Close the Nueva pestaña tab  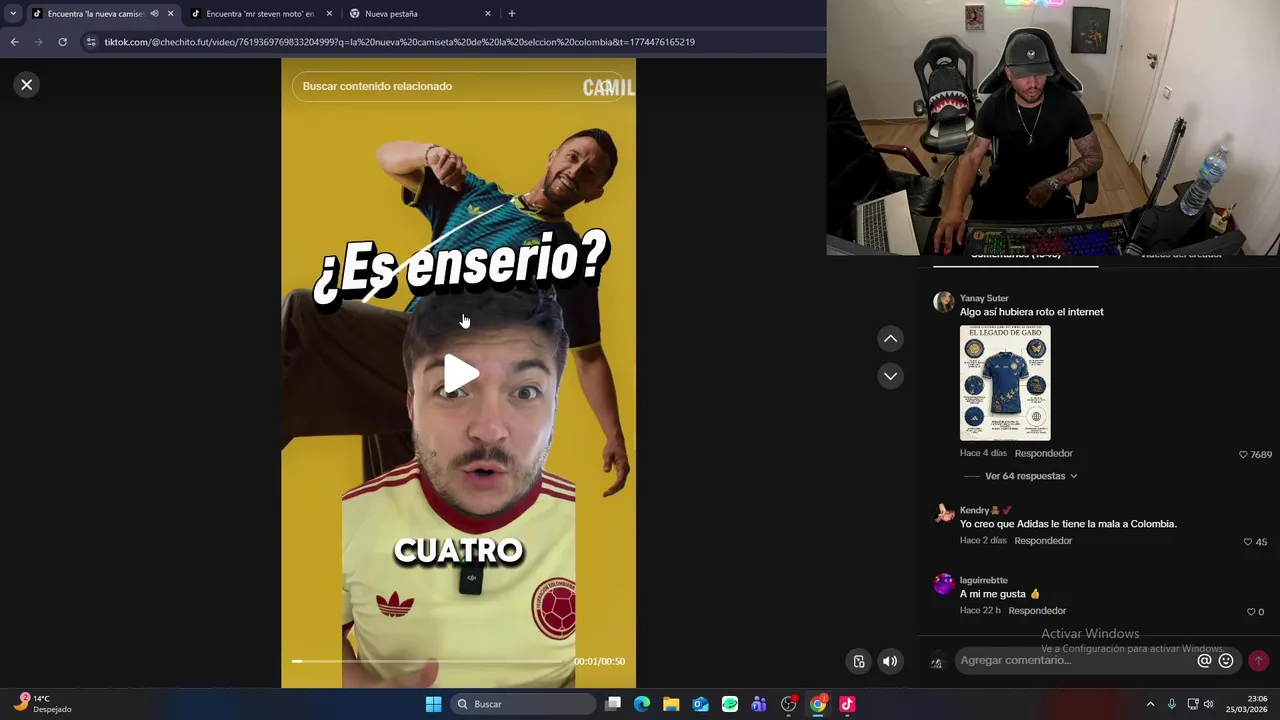pos(488,14)
